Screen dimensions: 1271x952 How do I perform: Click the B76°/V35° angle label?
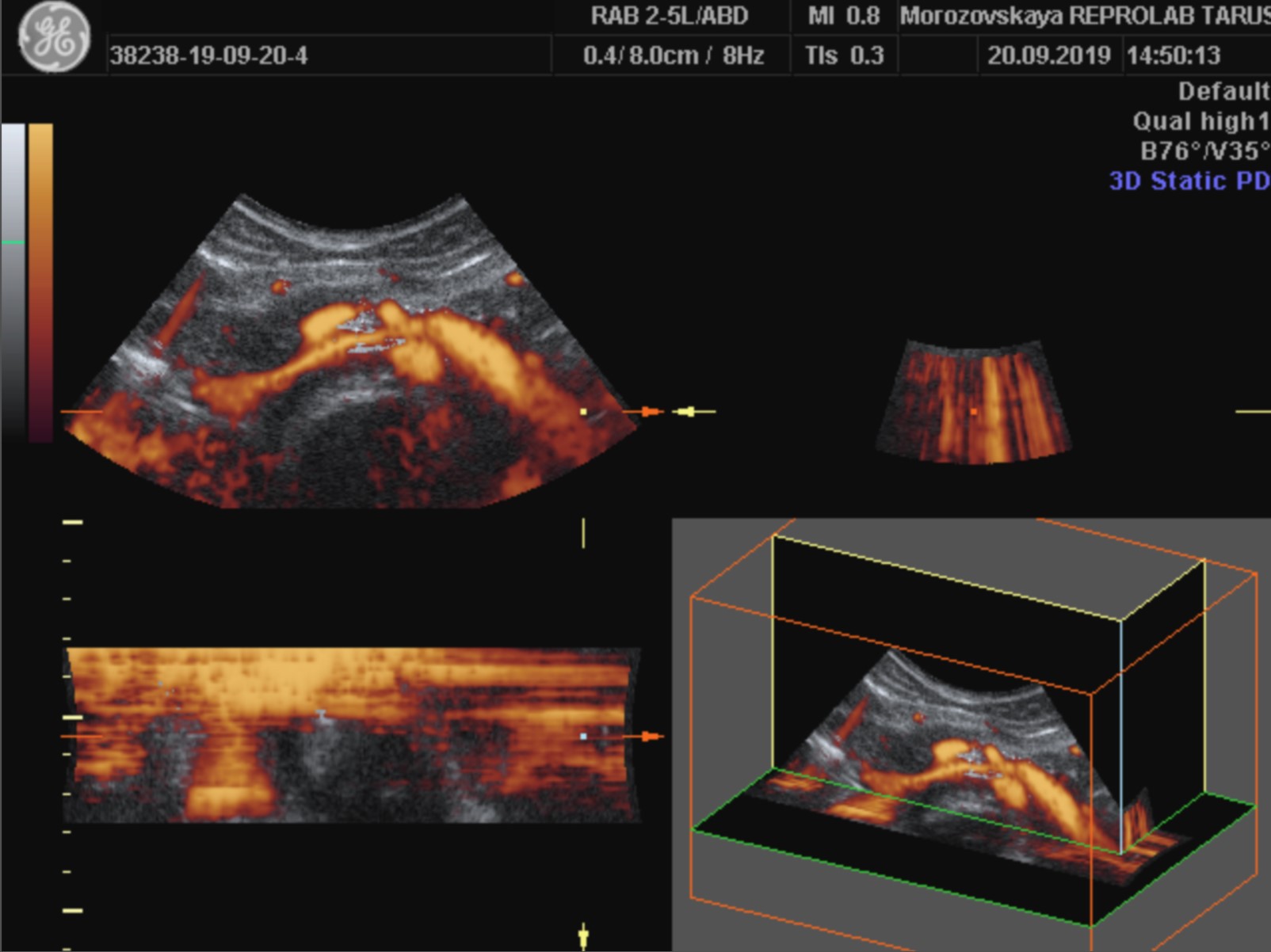click(x=1204, y=150)
